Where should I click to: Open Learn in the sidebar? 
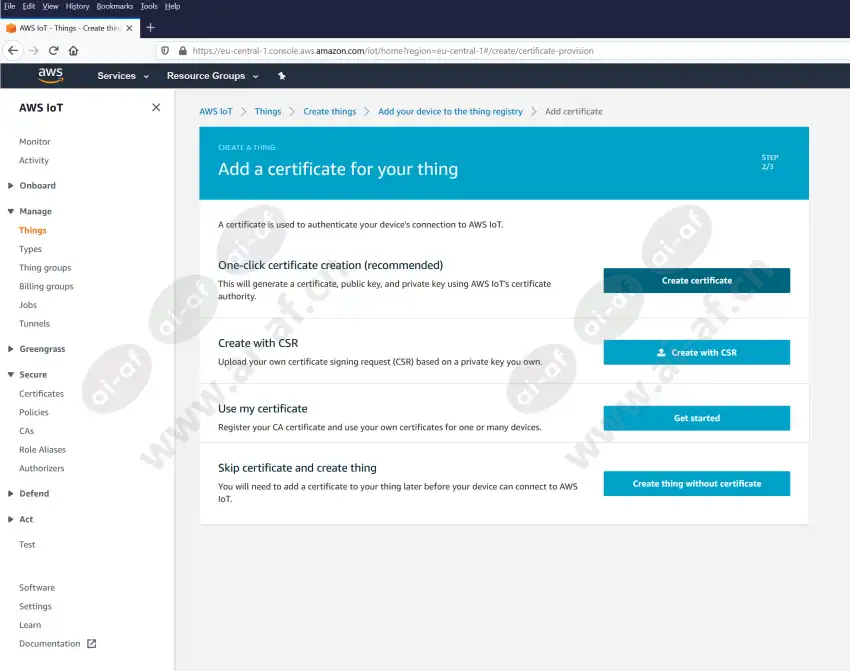[30, 625]
